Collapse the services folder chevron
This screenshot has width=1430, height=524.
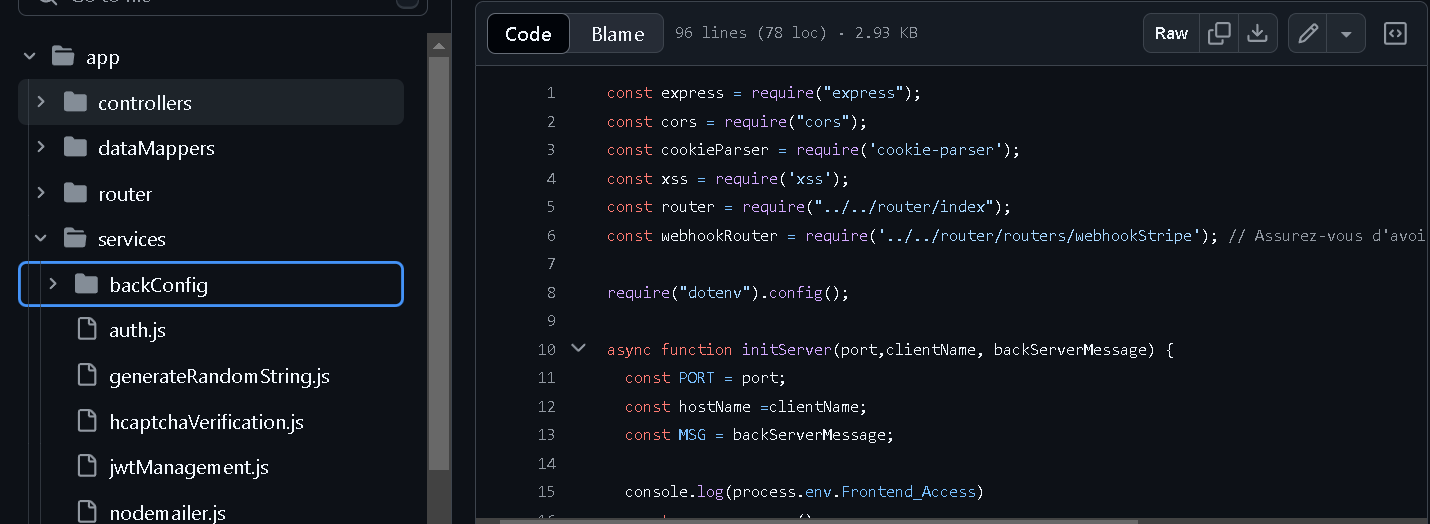coord(41,238)
